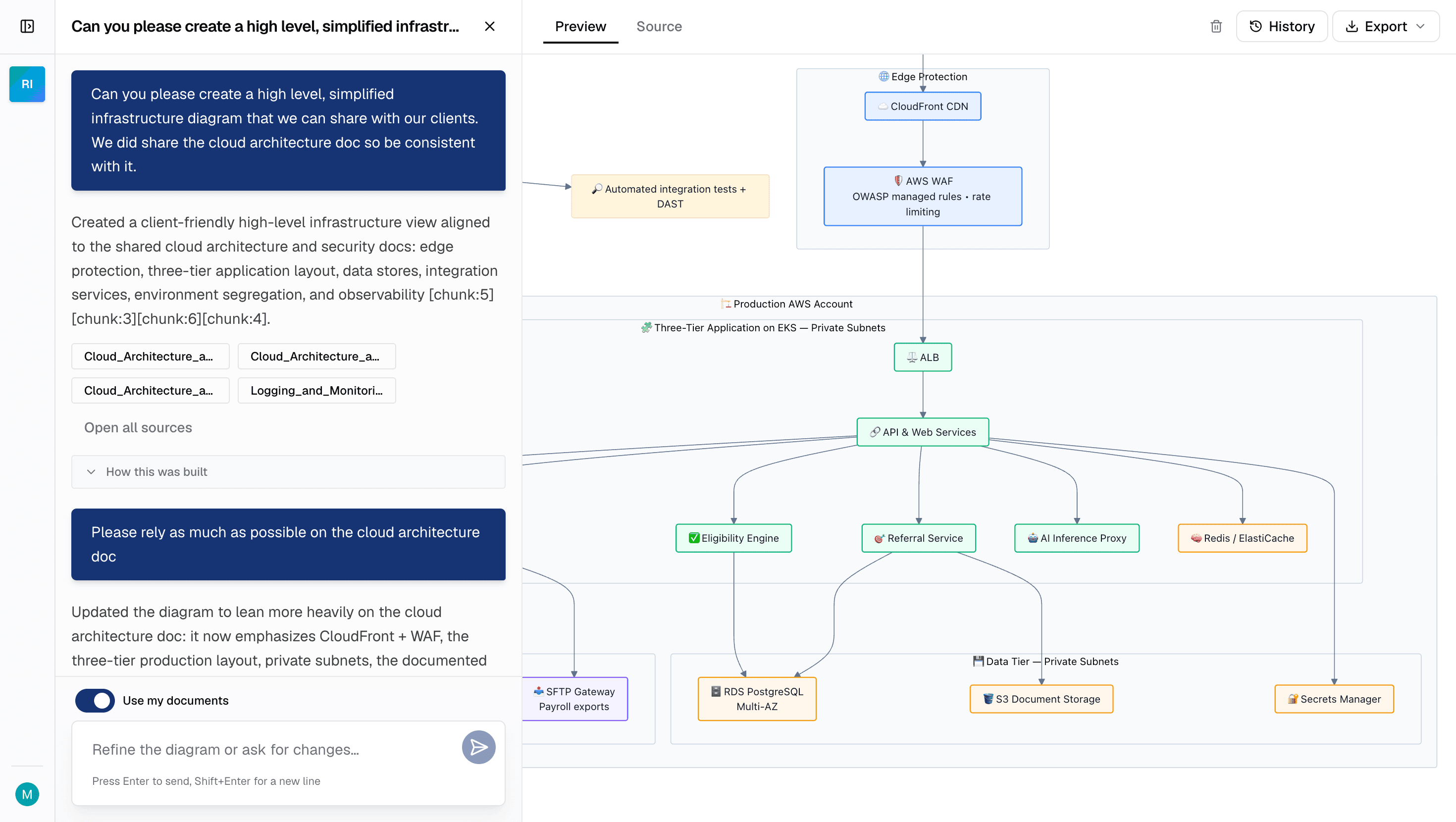Select the AWS WAF node
Screen dimensions: 1456x822
click(923, 196)
